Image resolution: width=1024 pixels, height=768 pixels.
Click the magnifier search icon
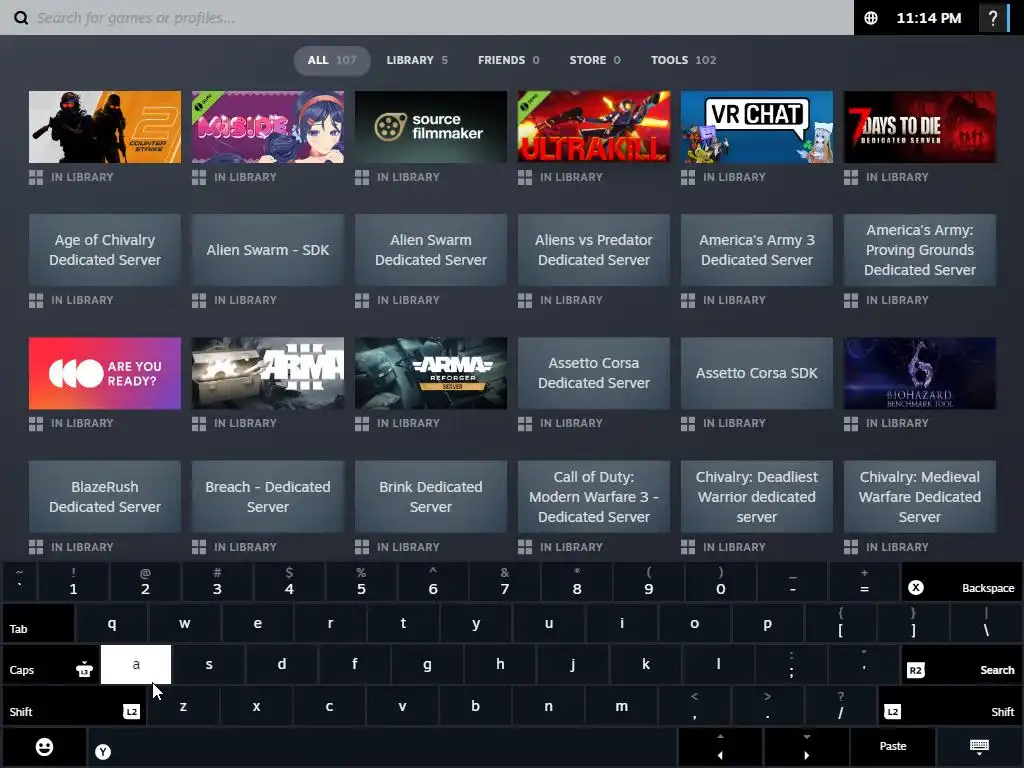tap(21, 18)
